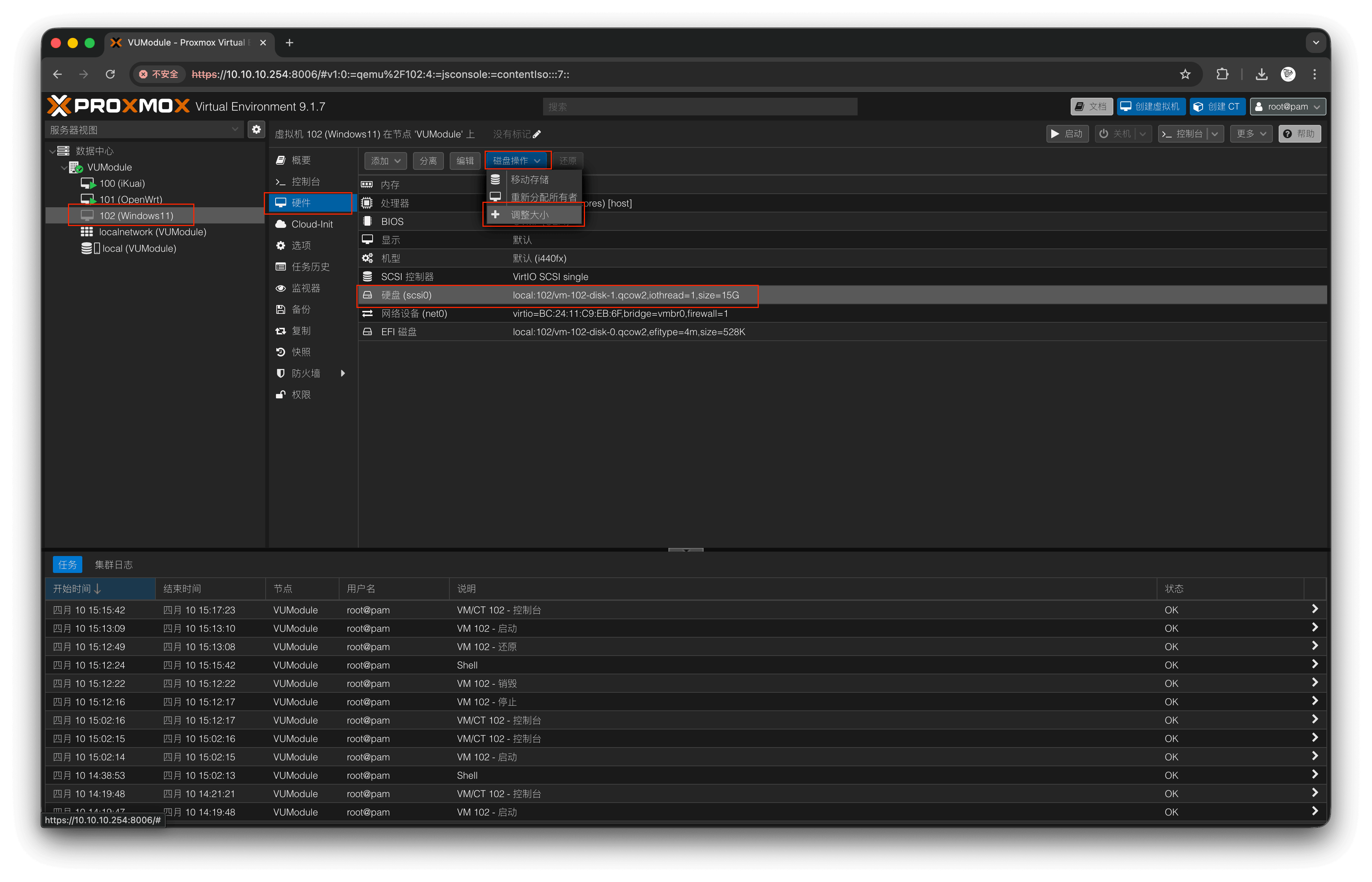Focus the 搜索 search field
The width and height of the screenshot is (1372, 882).
coord(700,107)
